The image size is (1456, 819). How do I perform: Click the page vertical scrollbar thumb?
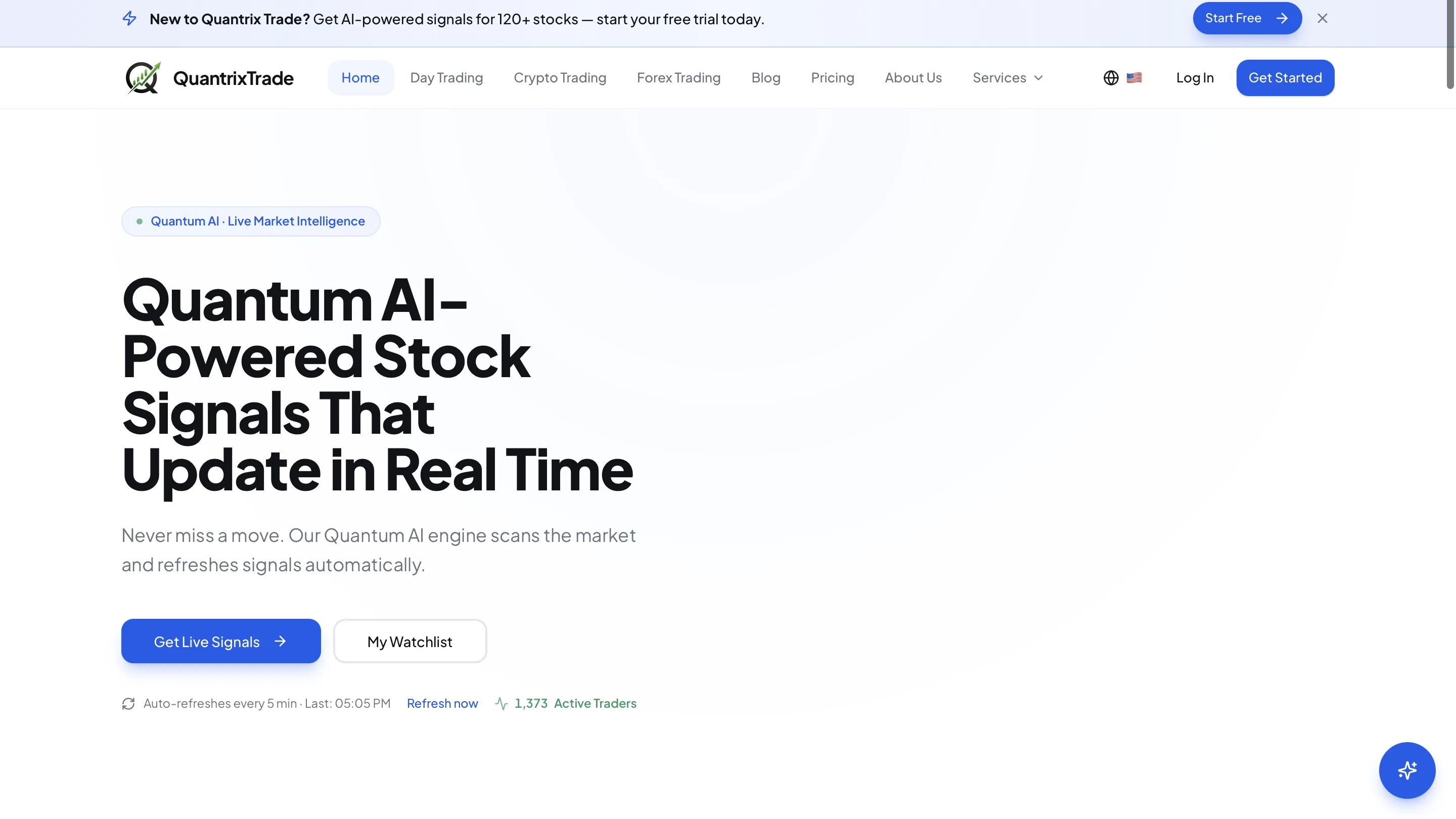pos(1450,44)
